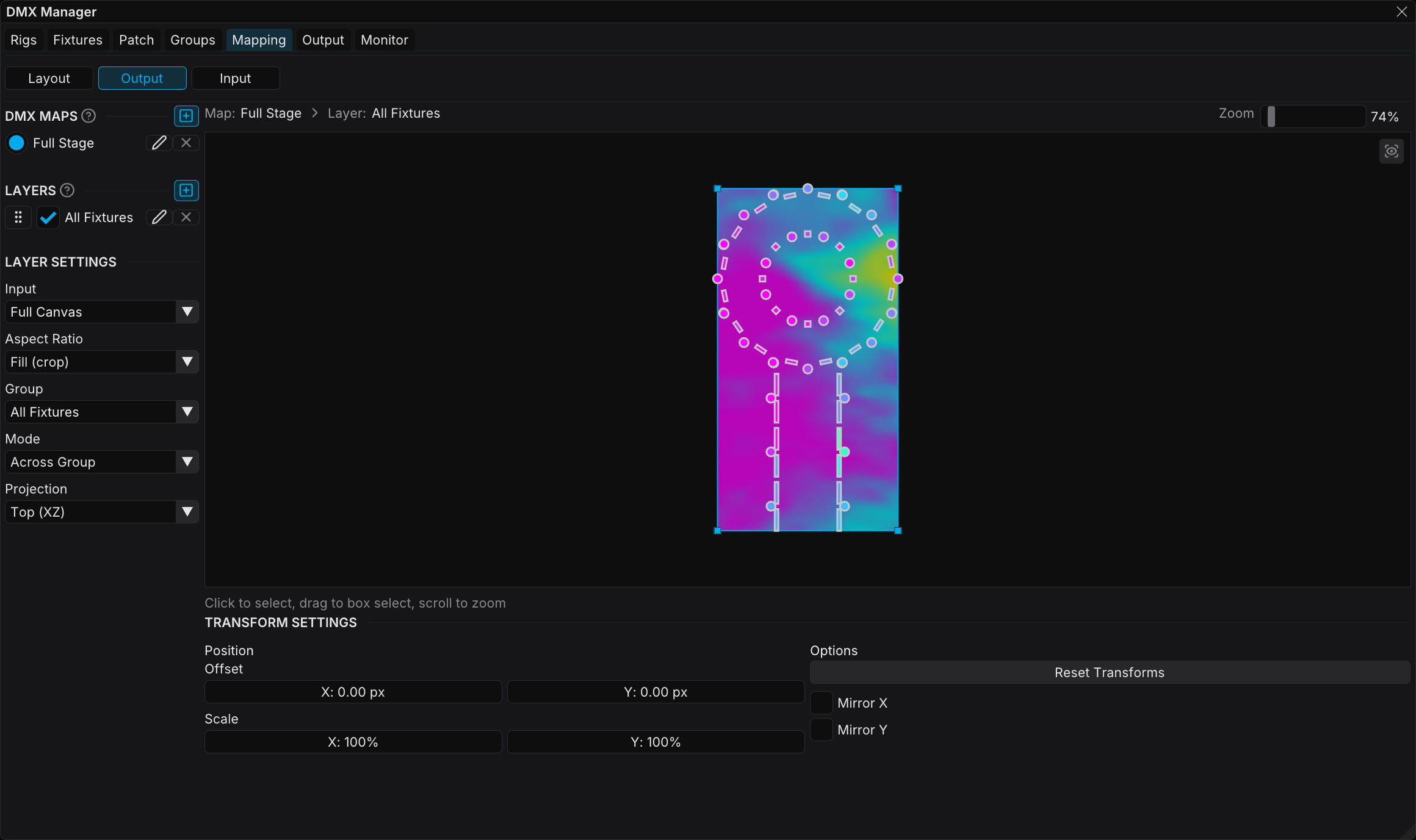
Task: Enable Mirror Y option
Action: (x=822, y=730)
